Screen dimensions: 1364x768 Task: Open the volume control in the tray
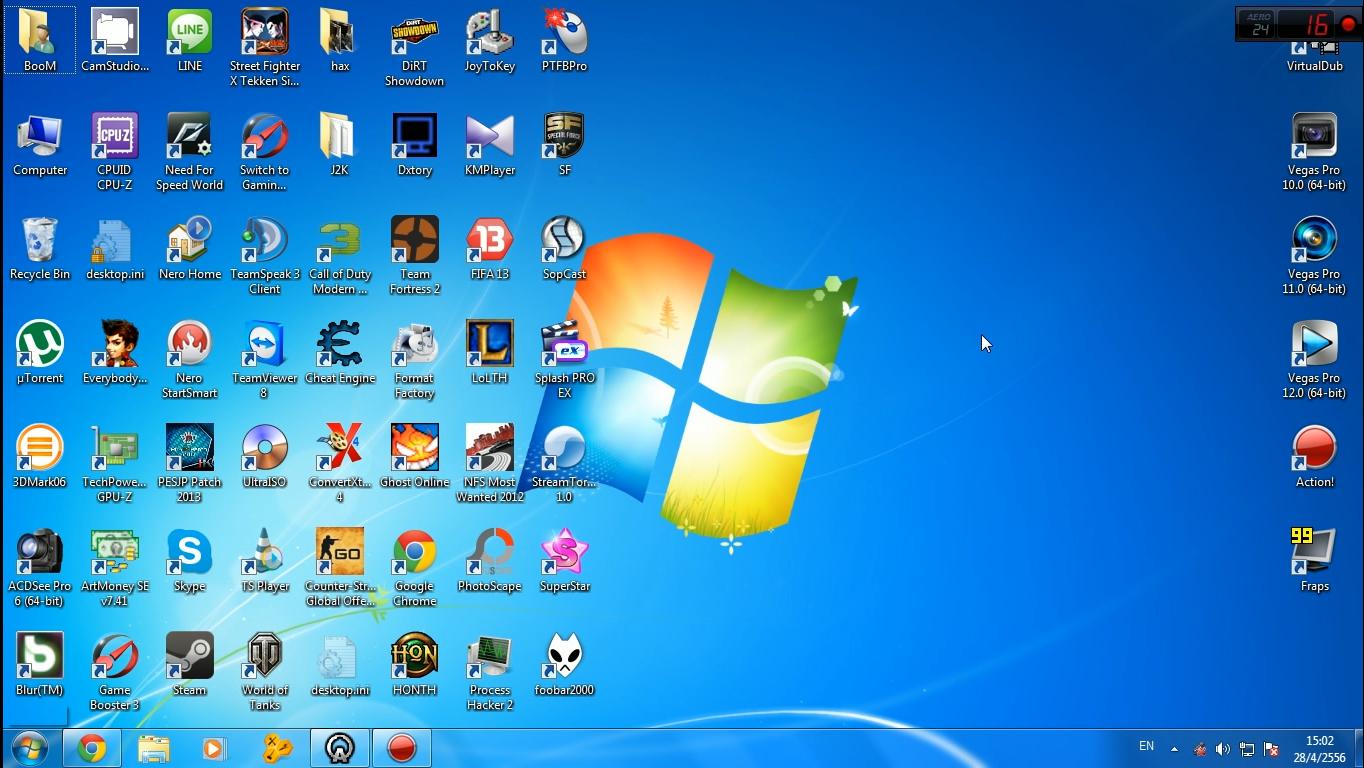[1222, 748]
